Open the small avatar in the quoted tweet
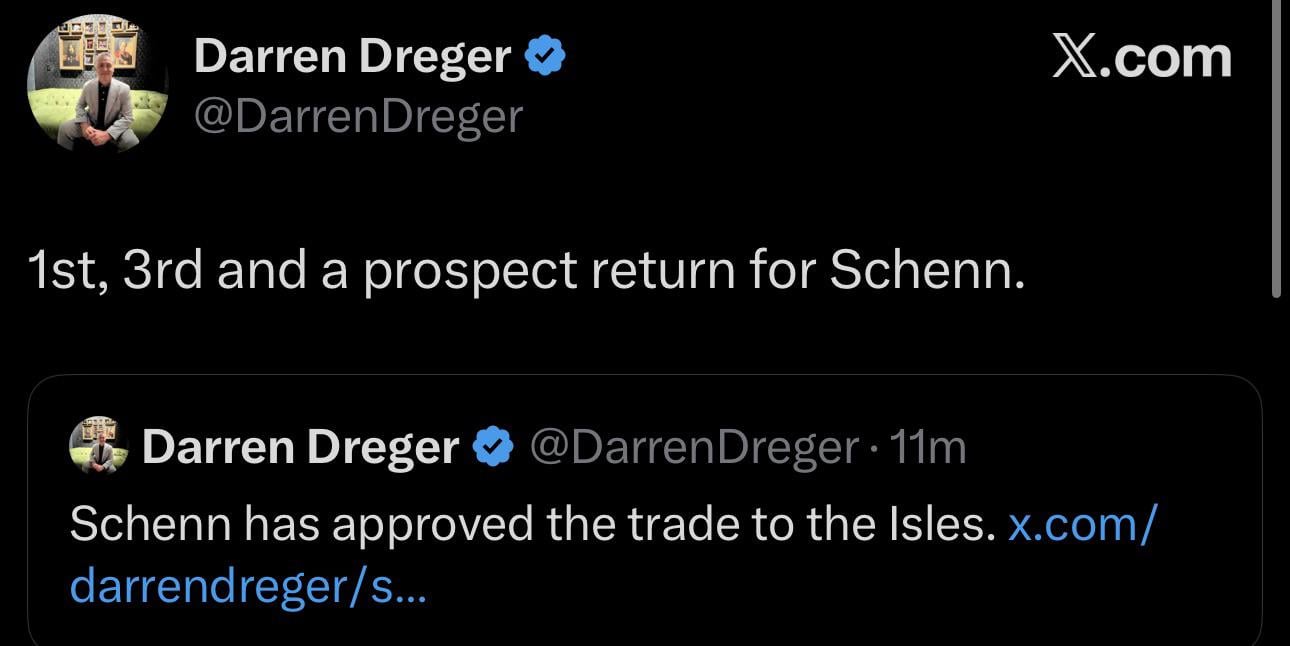The height and width of the screenshot is (646, 1290). point(97,446)
